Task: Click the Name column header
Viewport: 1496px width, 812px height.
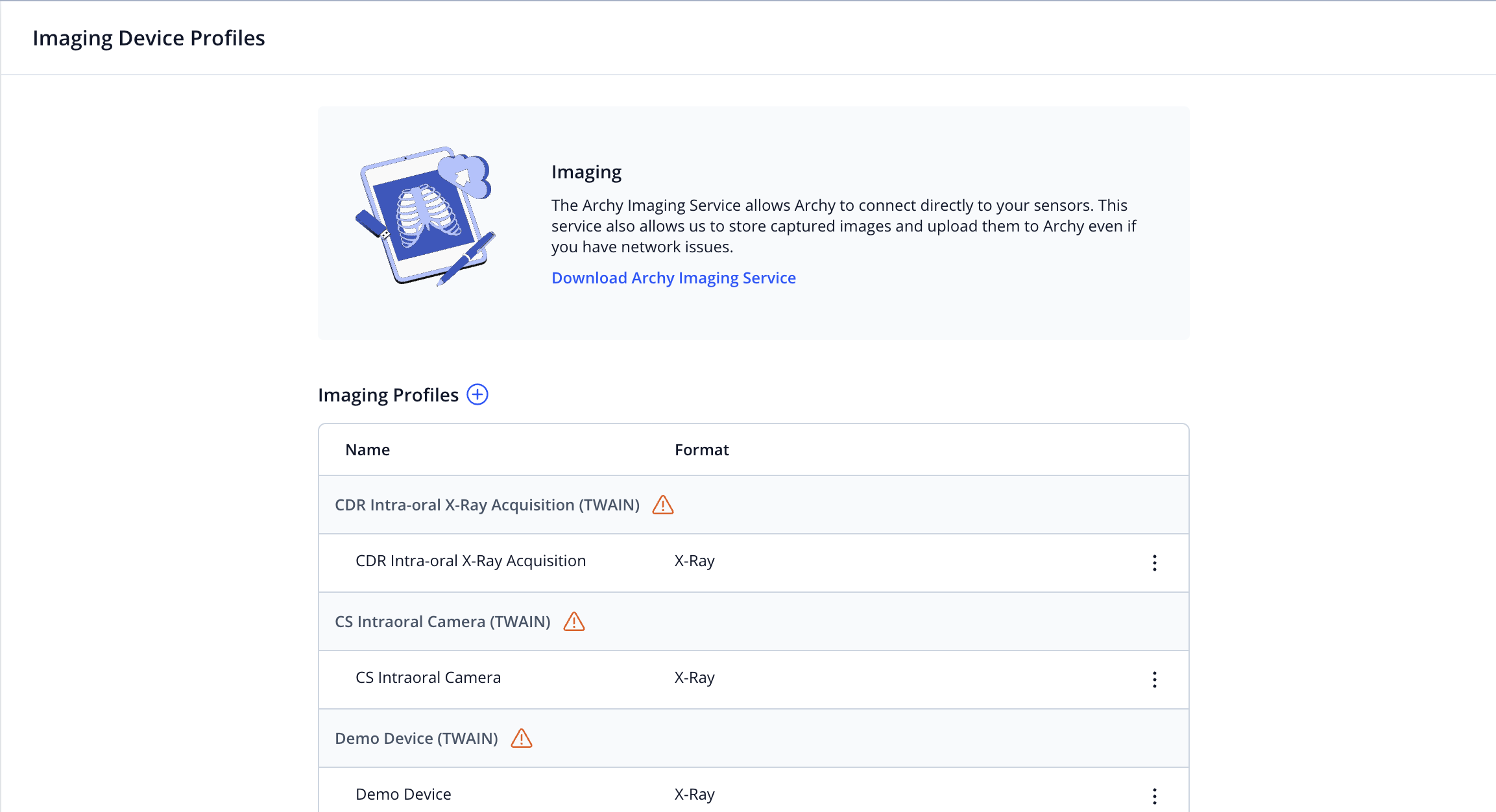Action: click(x=367, y=449)
